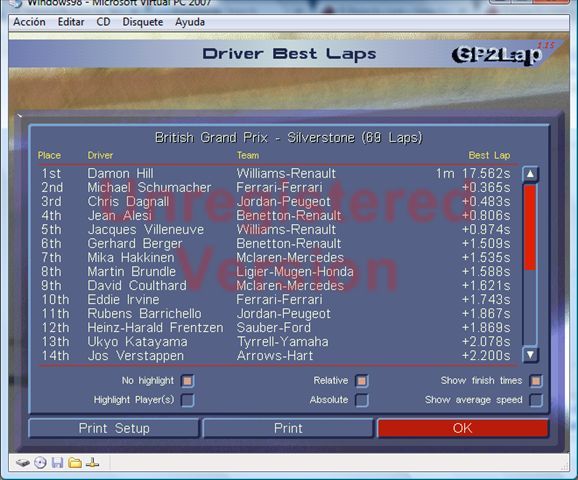
Task: Click the Team column header
Action: click(248, 156)
